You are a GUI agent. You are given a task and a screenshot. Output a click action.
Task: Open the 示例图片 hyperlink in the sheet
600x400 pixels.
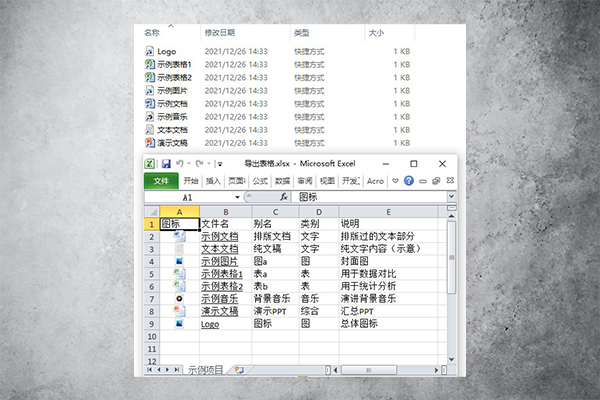(x=220, y=261)
